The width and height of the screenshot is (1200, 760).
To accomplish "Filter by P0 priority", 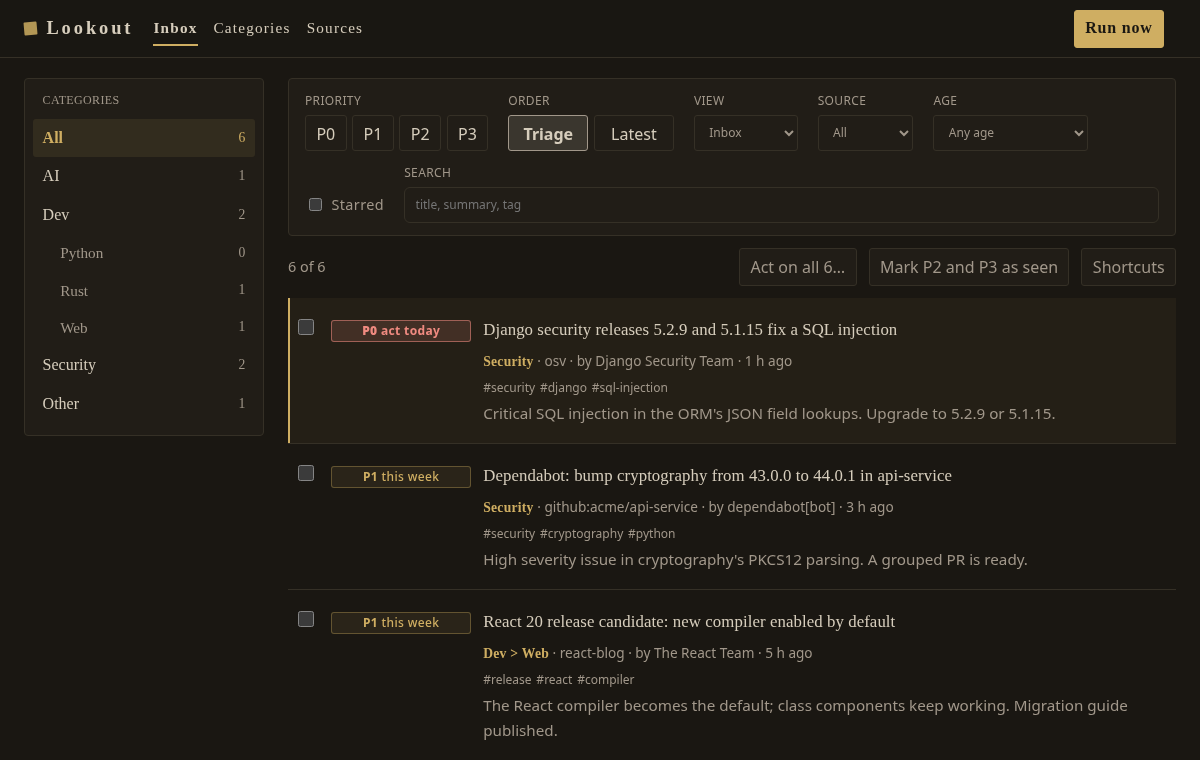I will pyautogui.click(x=326, y=133).
